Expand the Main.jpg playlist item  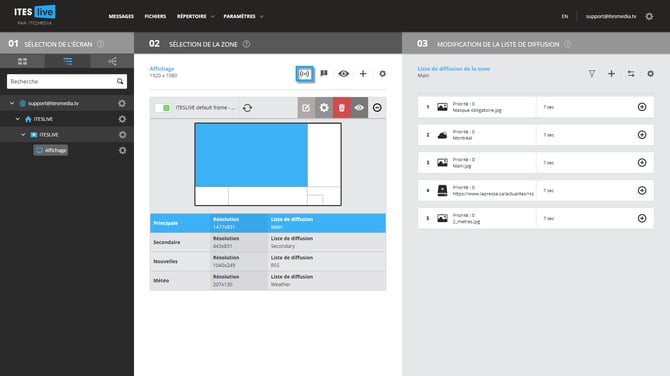(x=642, y=162)
